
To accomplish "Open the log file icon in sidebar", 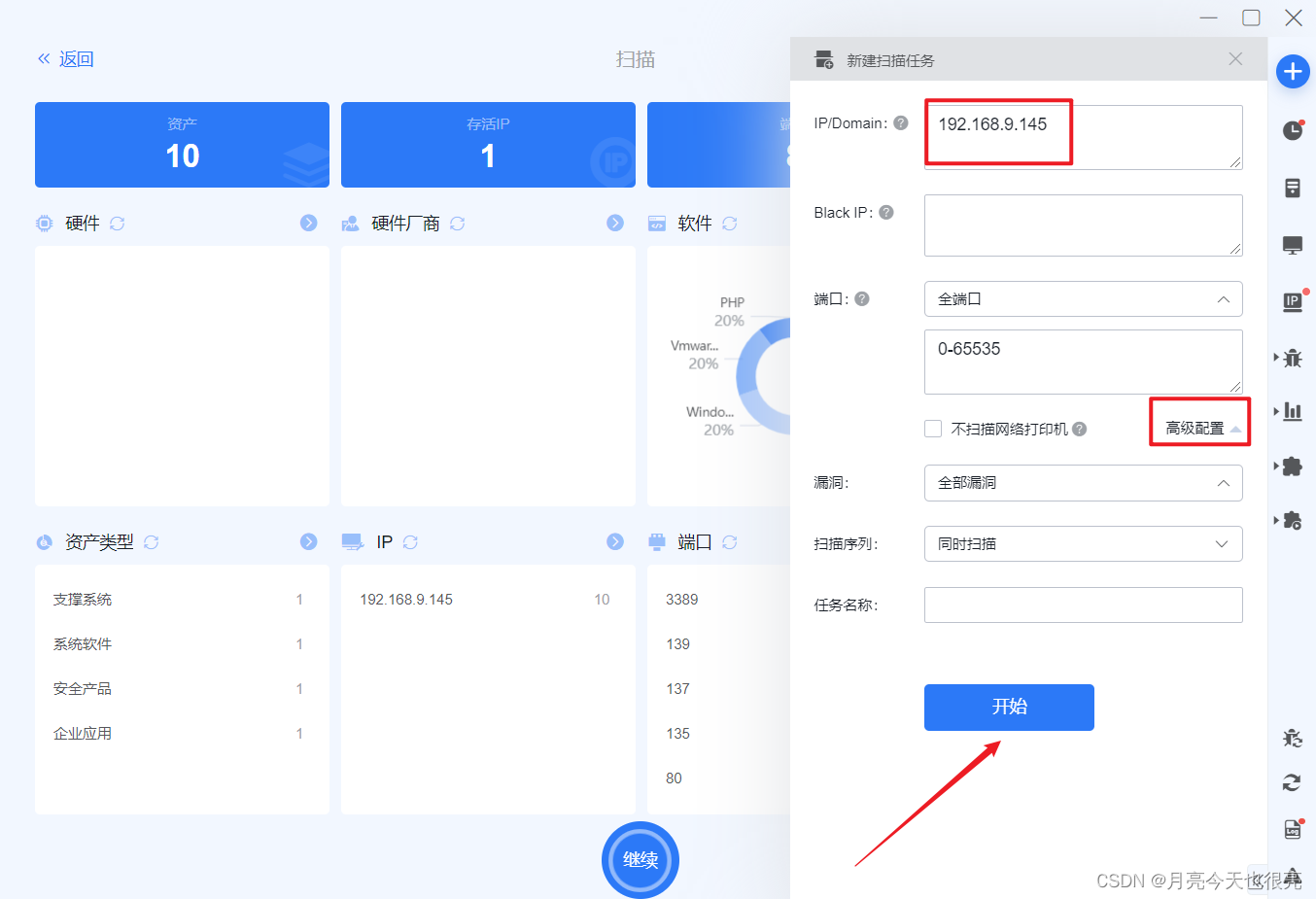I will pos(1293,829).
